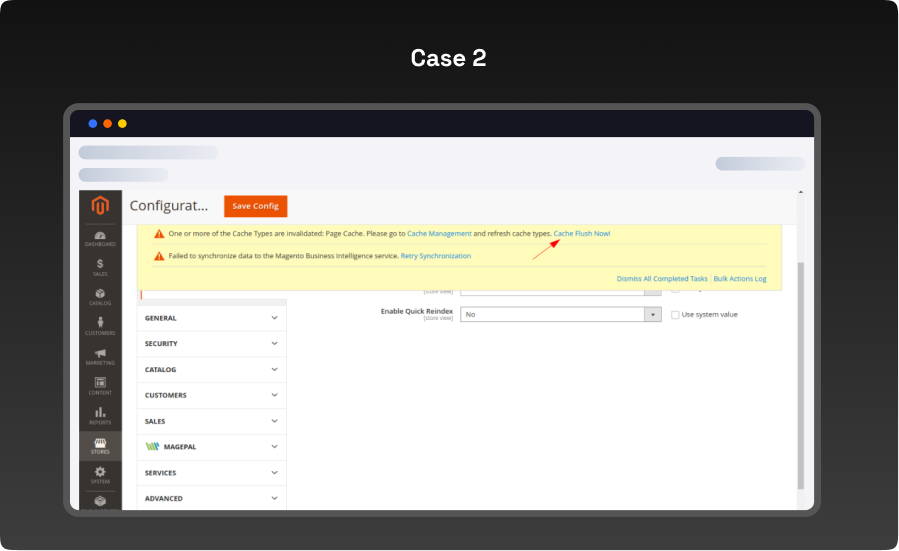Expand the Advanced configuration section

point(211,498)
